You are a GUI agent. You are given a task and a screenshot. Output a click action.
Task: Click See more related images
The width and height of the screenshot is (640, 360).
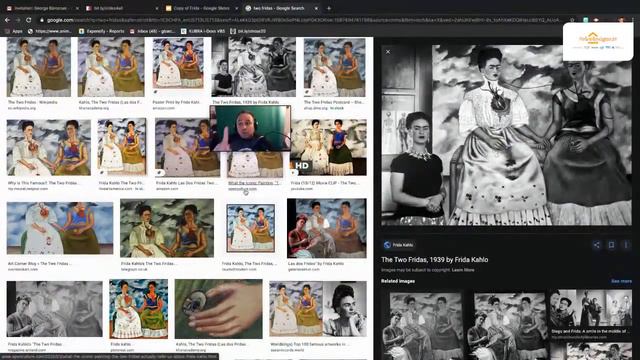click(x=621, y=281)
